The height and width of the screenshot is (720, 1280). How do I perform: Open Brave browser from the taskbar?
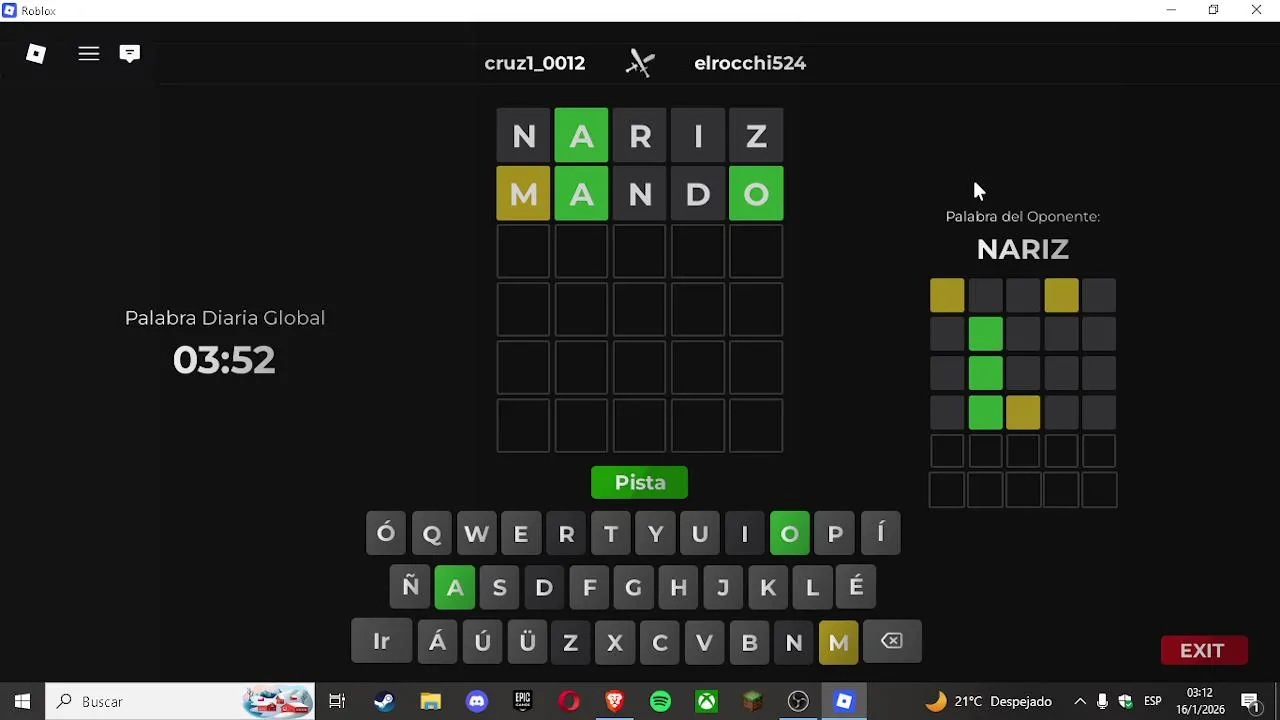(x=615, y=702)
